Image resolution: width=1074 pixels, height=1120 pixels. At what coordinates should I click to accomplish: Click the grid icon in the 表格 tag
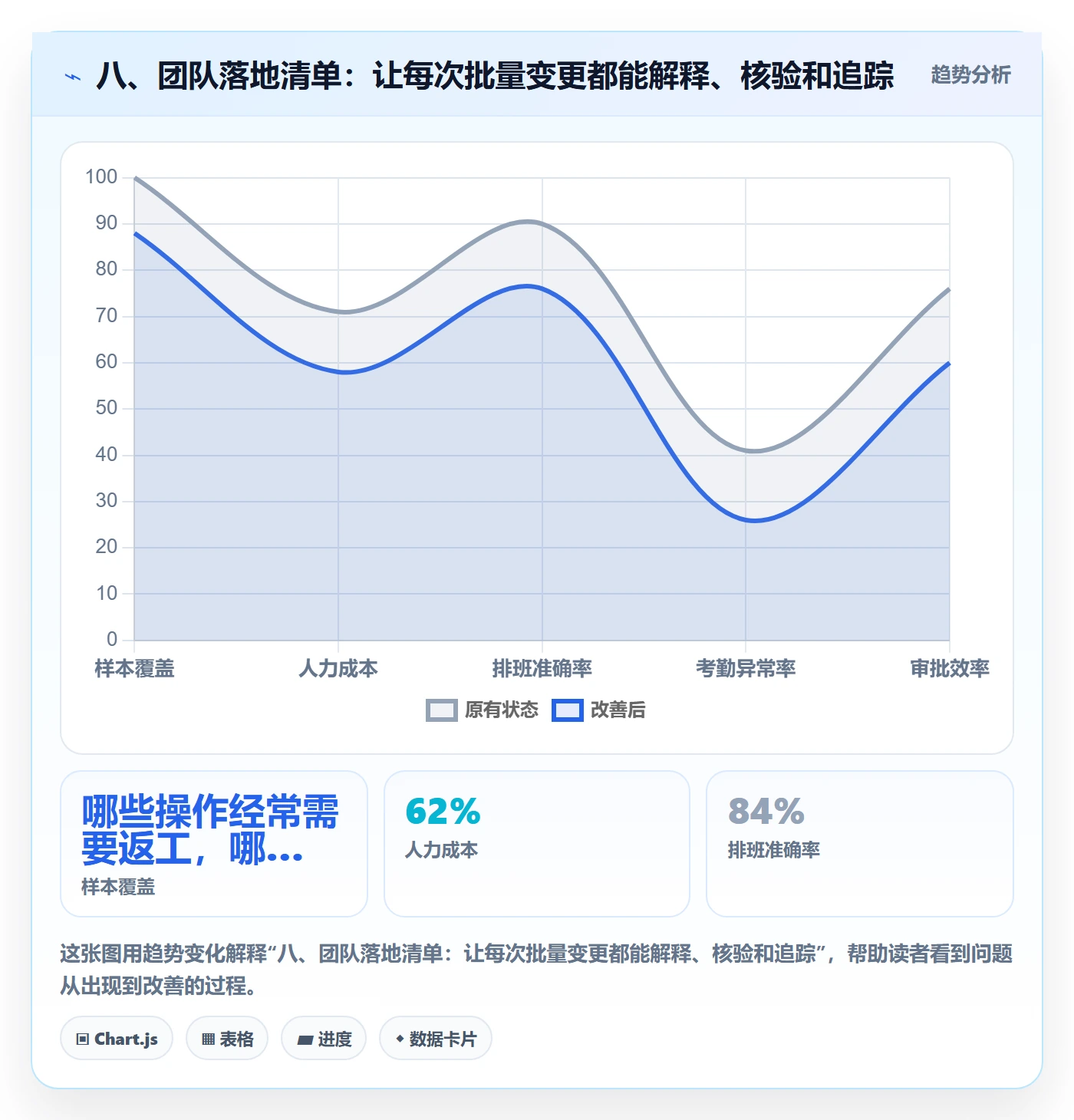(x=208, y=1039)
